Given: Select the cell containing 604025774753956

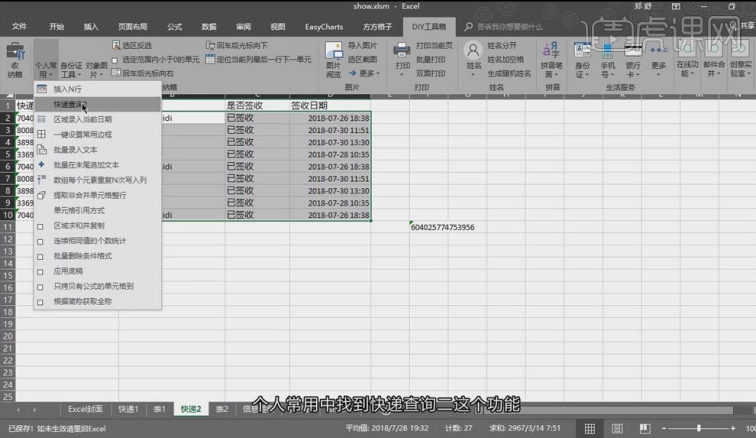Looking at the screenshot, I should [x=429, y=227].
